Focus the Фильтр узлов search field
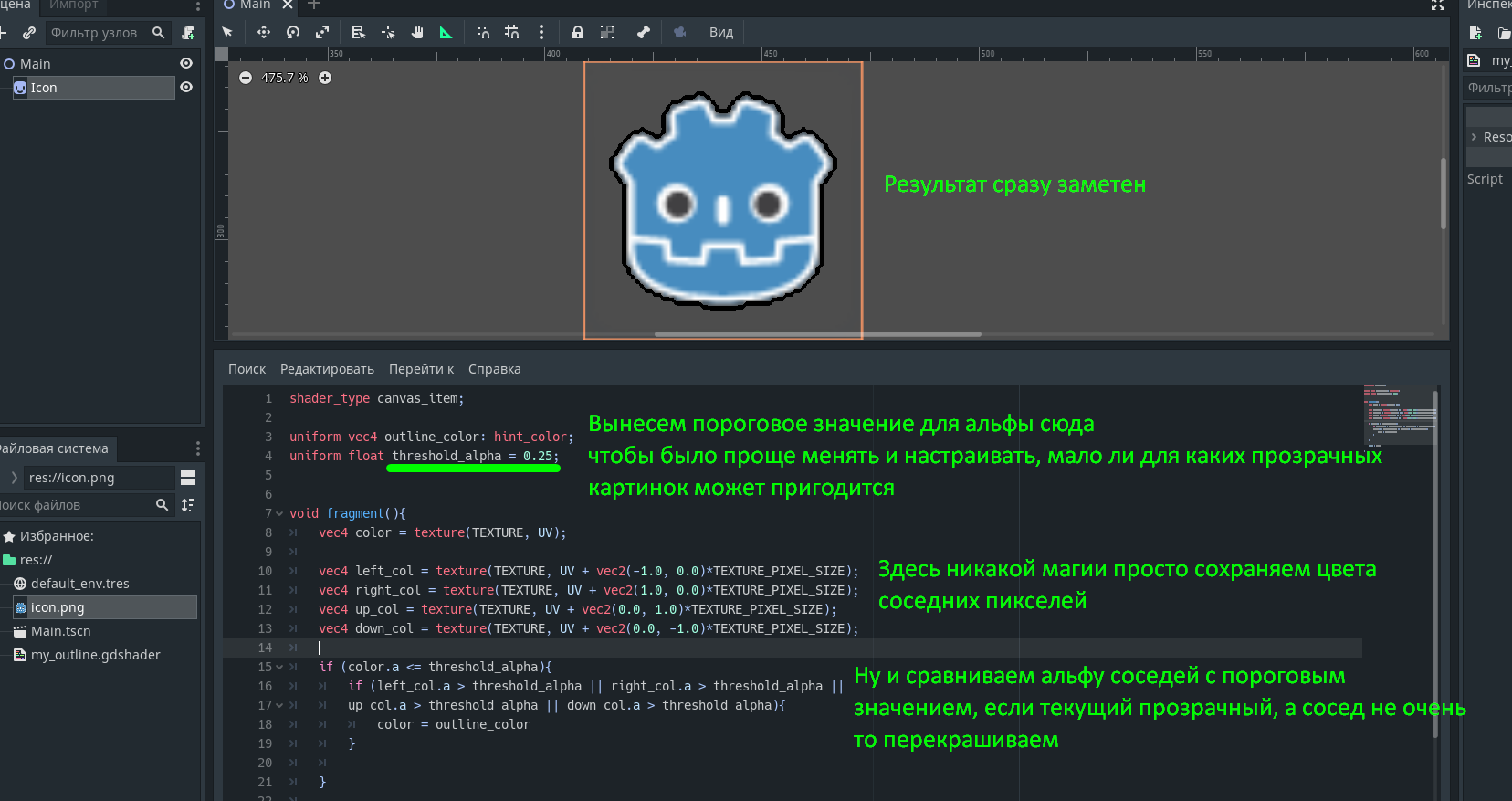This screenshot has height=801, width=1512. click(107, 33)
